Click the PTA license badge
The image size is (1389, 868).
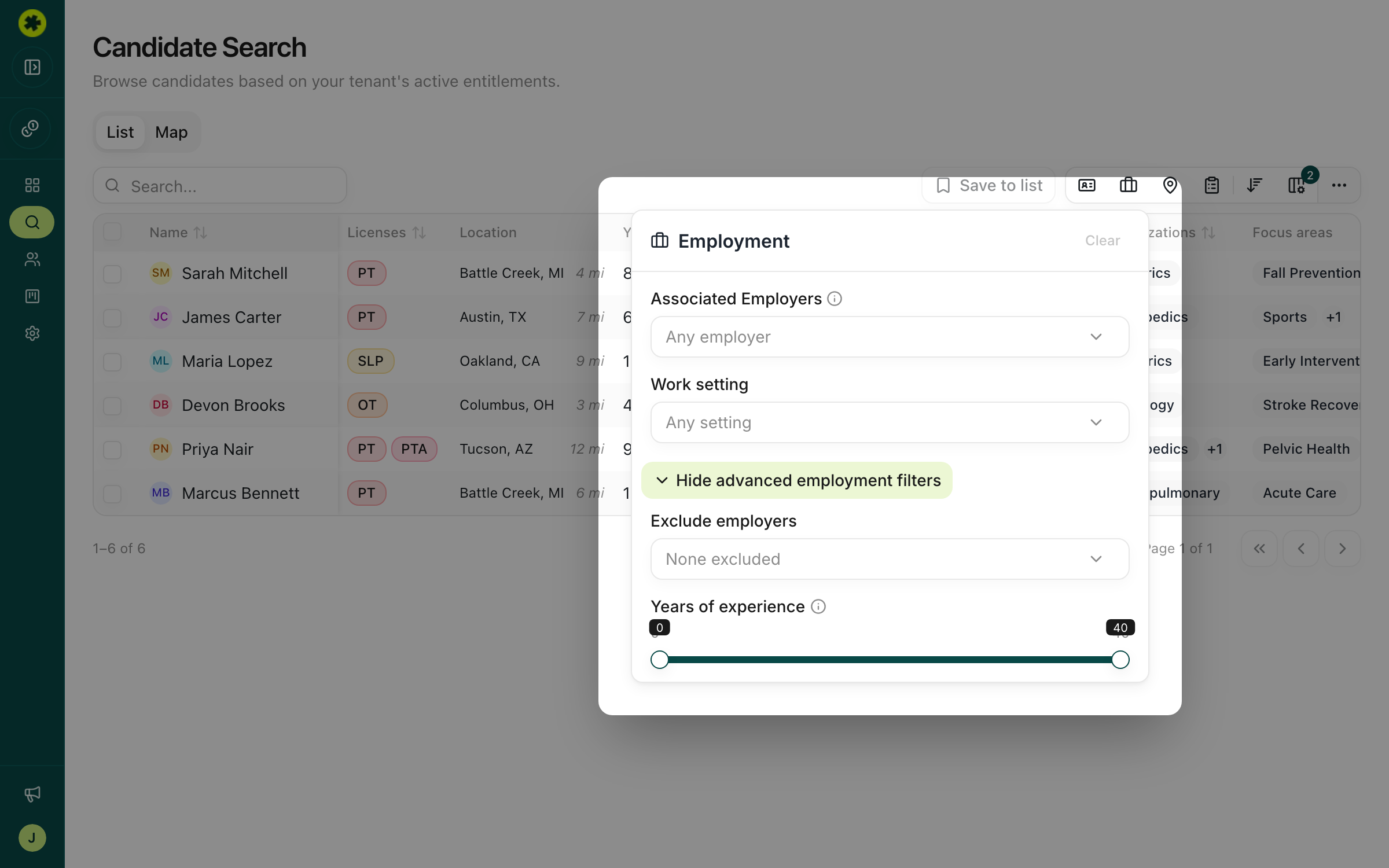[414, 449]
